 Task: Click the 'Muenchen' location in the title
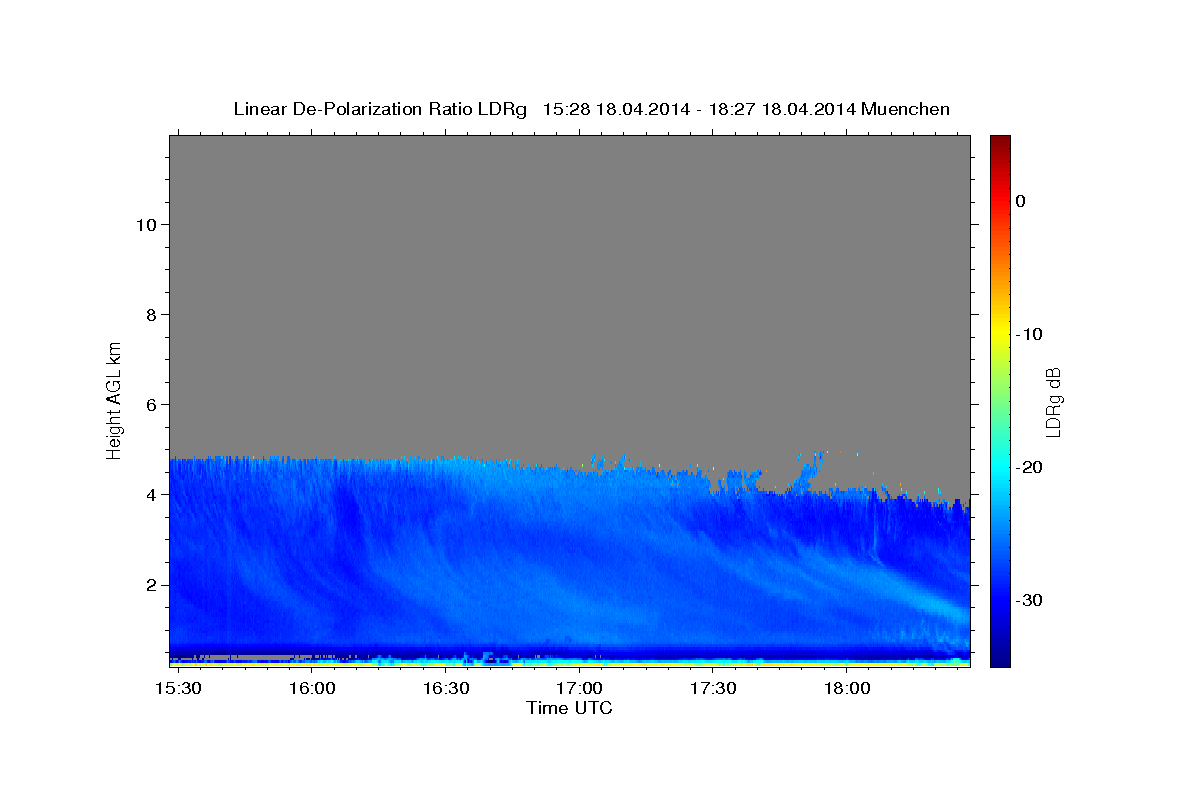click(x=905, y=109)
